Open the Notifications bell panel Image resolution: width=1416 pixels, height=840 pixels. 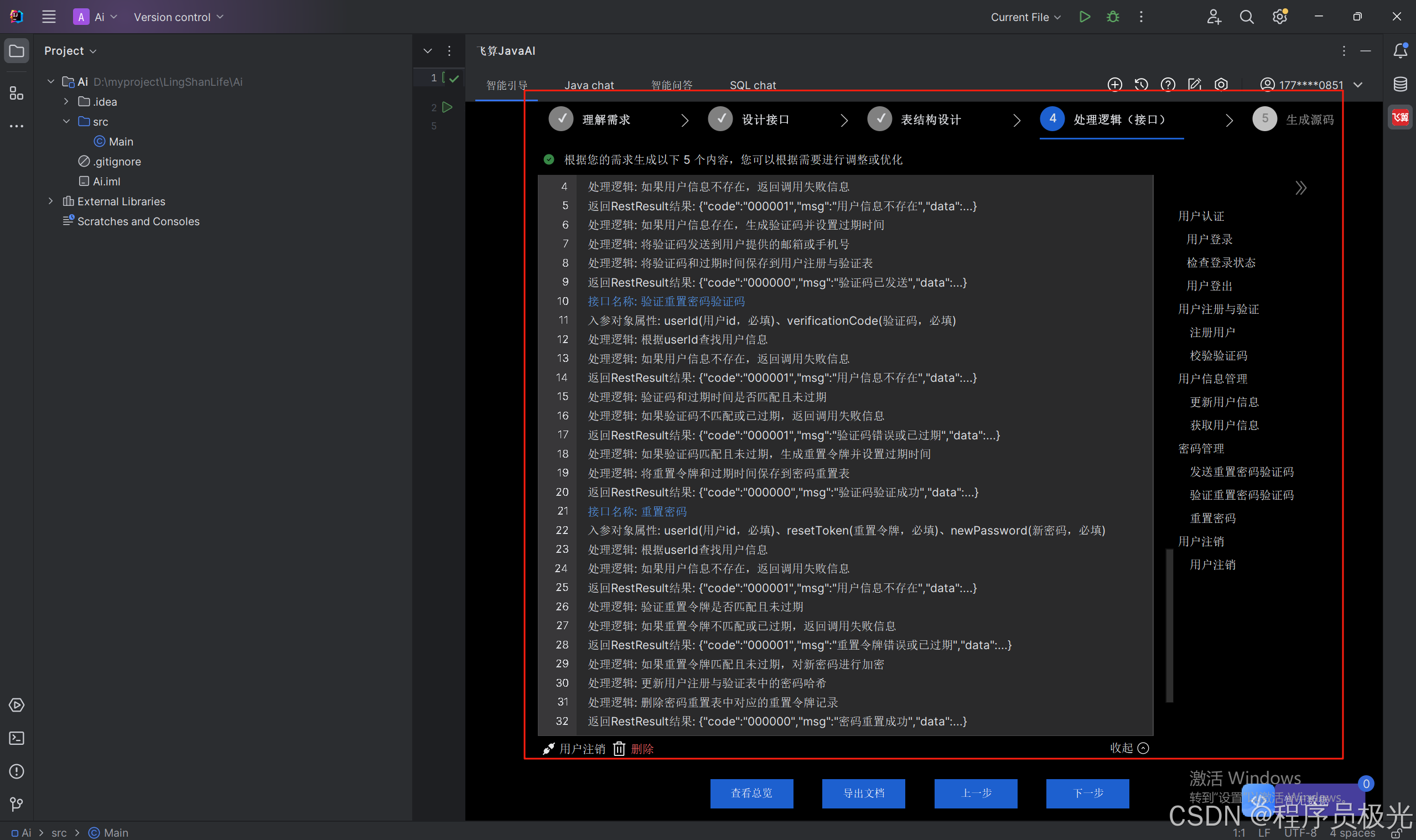point(1400,51)
